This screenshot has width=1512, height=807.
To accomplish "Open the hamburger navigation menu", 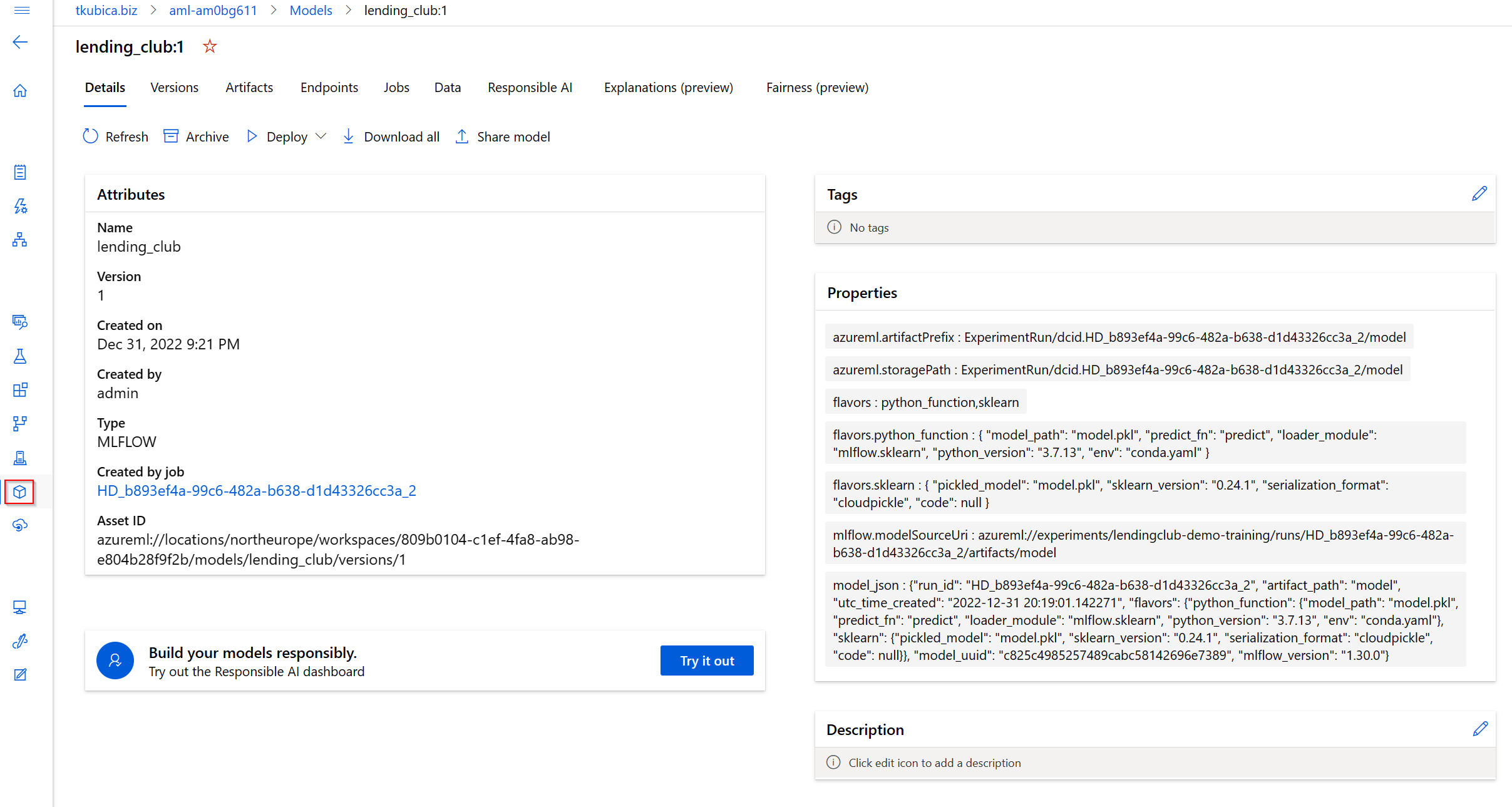I will (21, 10).
